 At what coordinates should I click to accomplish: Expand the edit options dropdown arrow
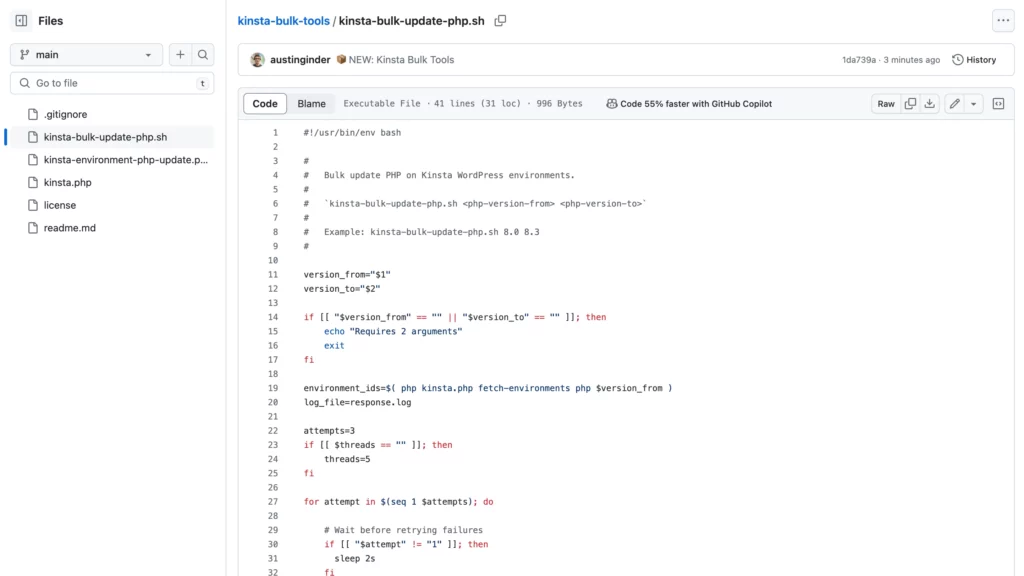pyautogui.click(x=973, y=103)
